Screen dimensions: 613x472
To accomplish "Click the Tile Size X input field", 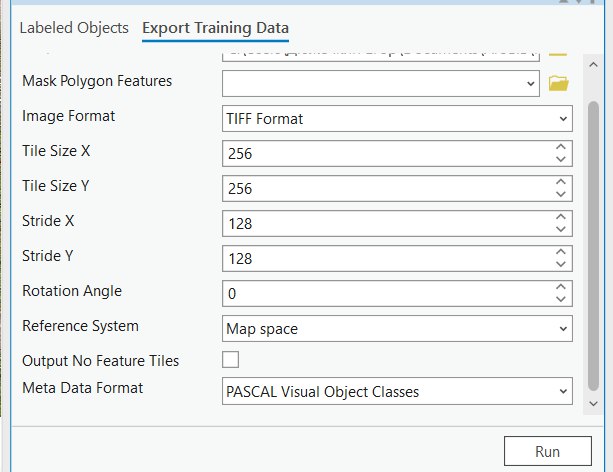I will click(385, 153).
